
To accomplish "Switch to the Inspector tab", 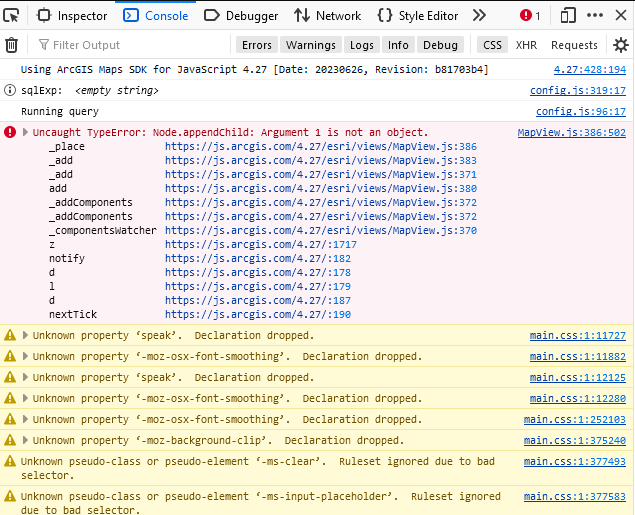I will click(72, 16).
